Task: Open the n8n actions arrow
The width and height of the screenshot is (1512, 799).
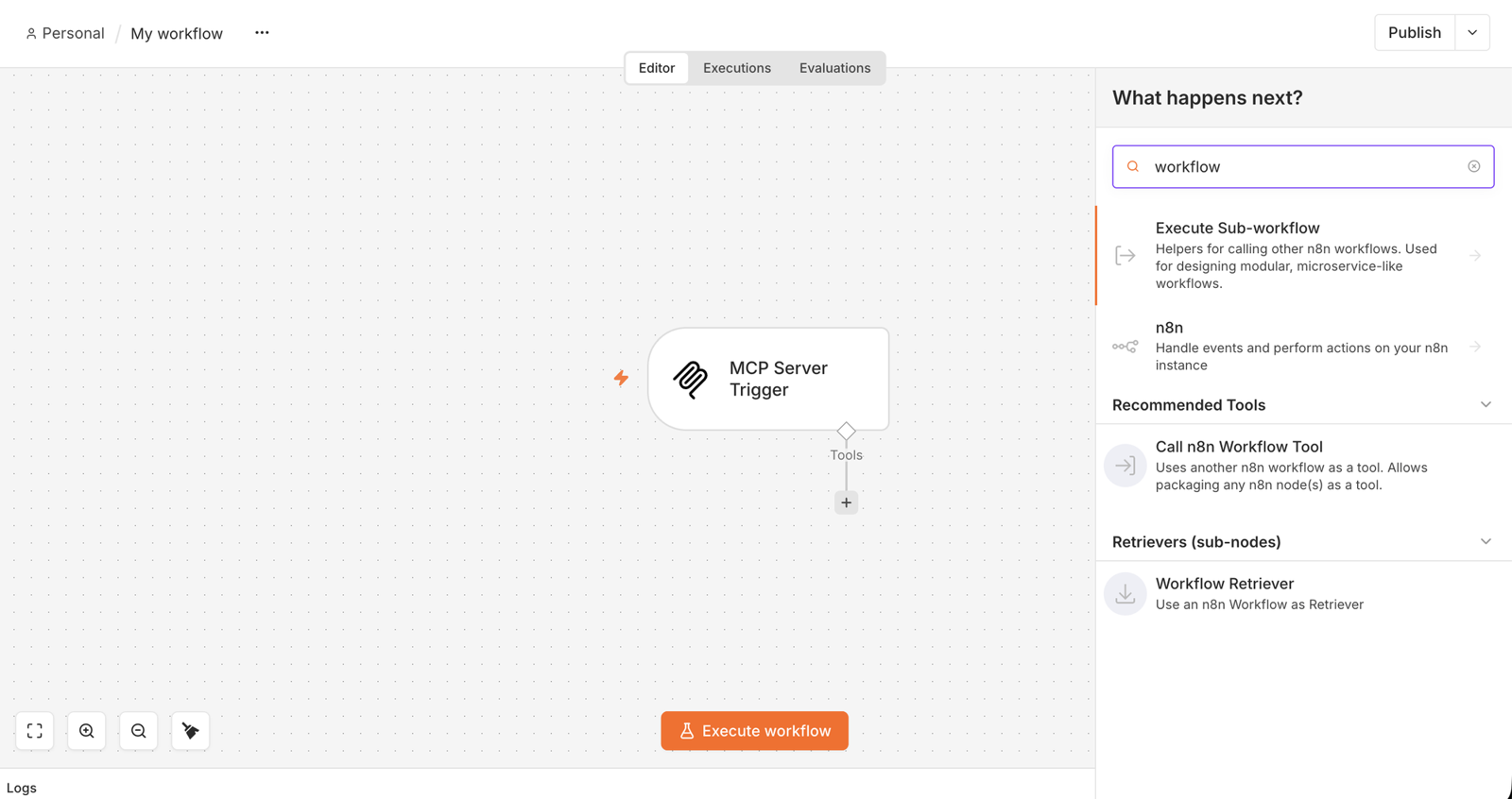Action: pos(1475,347)
